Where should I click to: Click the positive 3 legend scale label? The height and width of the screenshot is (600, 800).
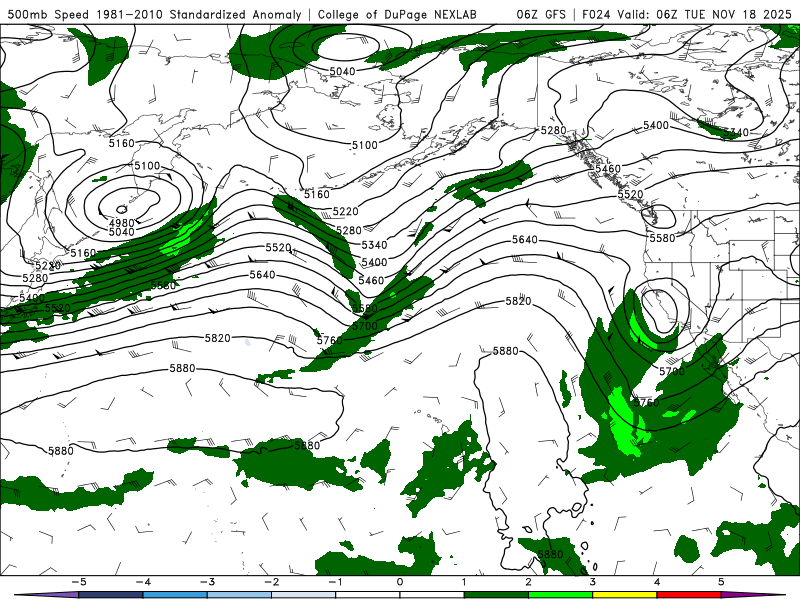tap(592, 582)
